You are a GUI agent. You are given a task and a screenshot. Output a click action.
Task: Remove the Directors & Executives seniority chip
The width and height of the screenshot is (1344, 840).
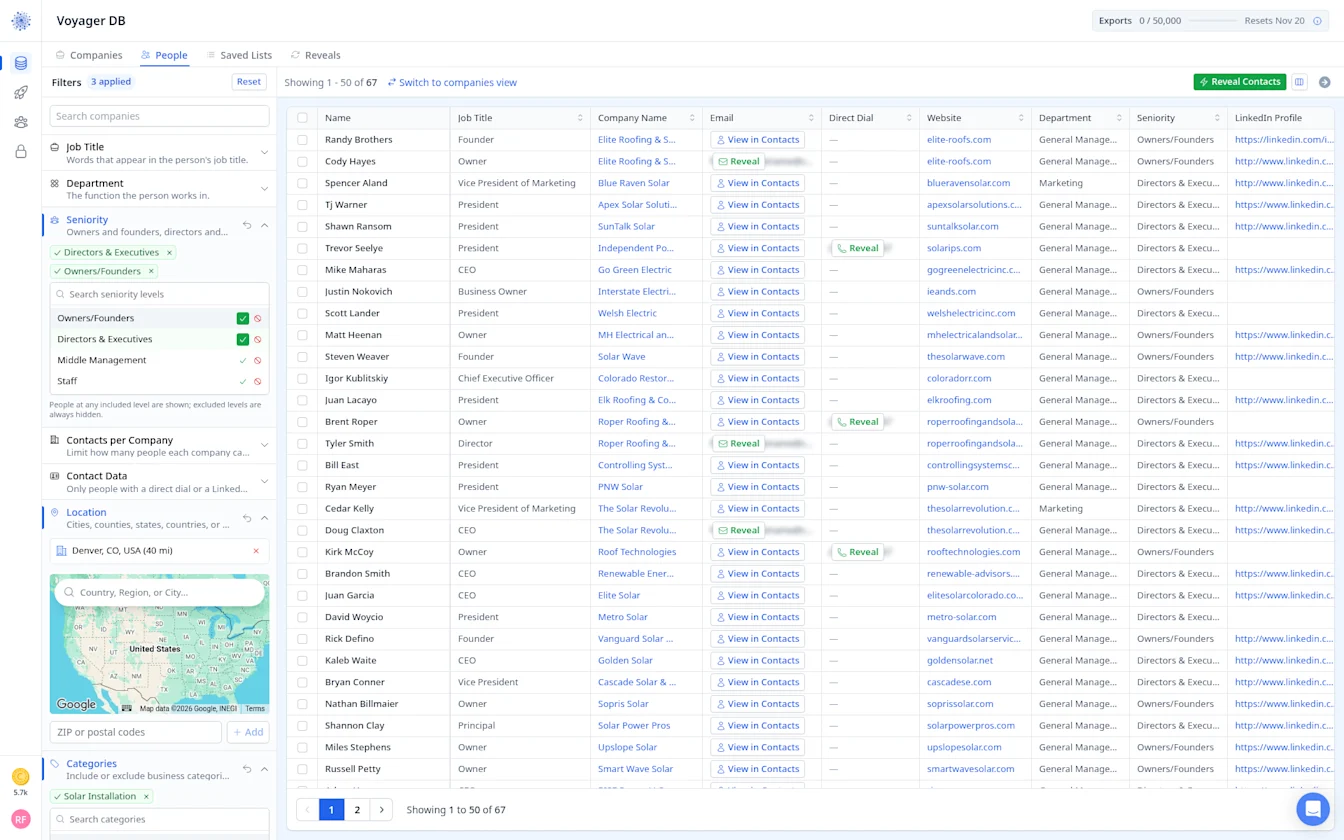click(x=169, y=253)
